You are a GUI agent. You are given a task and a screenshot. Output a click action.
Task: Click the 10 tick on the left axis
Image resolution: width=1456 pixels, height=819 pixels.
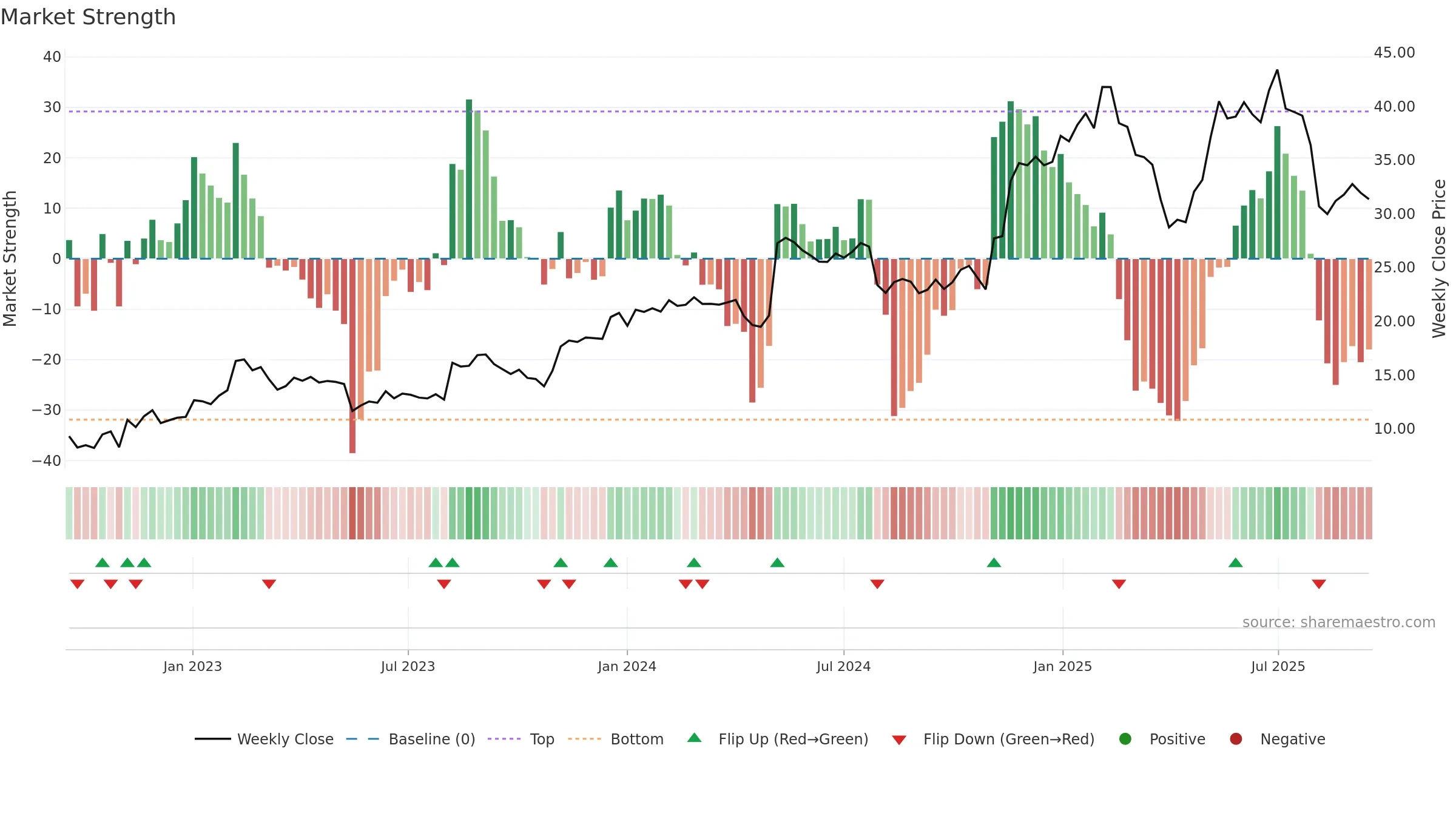pos(52,208)
